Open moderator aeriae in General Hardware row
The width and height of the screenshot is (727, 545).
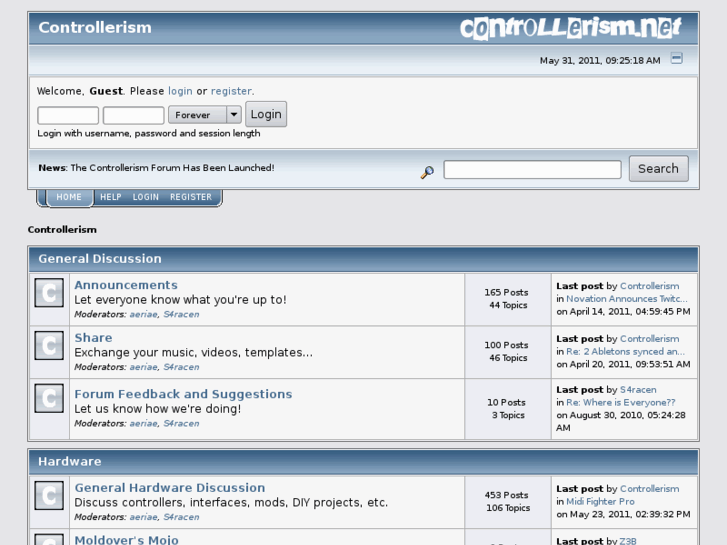click(x=143, y=517)
